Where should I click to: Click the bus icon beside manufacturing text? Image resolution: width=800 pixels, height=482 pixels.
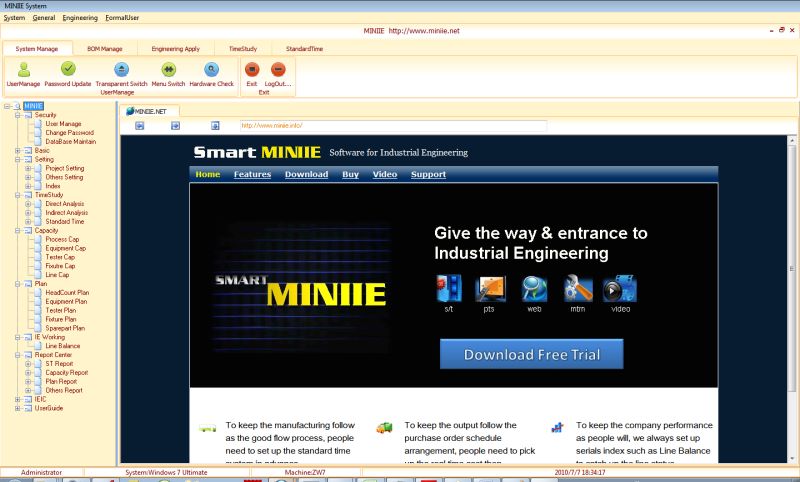point(207,428)
